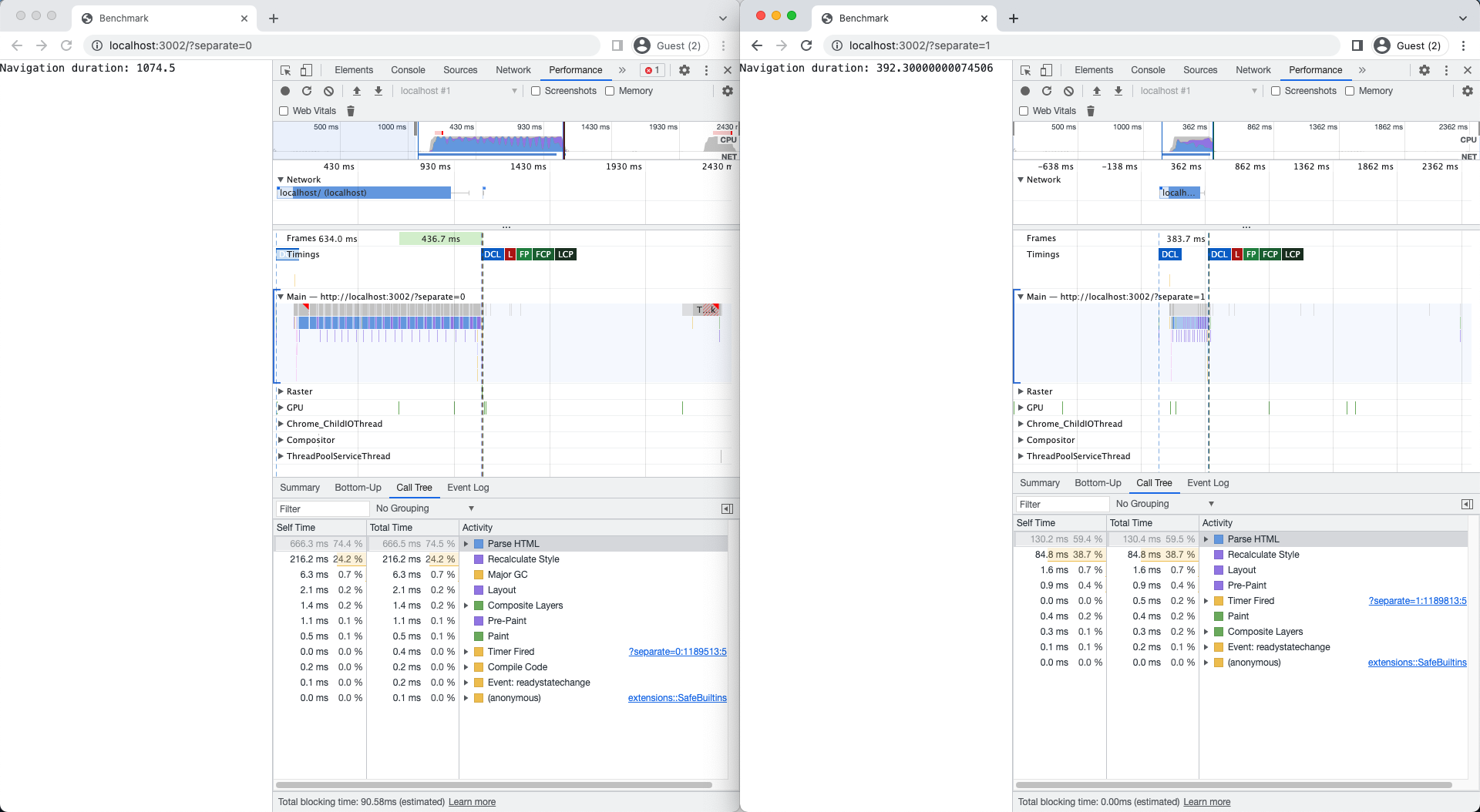The width and height of the screenshot is (1480, 812).
Task: Load profile upload icon in right DevTools
Action: click(1097, 91)
